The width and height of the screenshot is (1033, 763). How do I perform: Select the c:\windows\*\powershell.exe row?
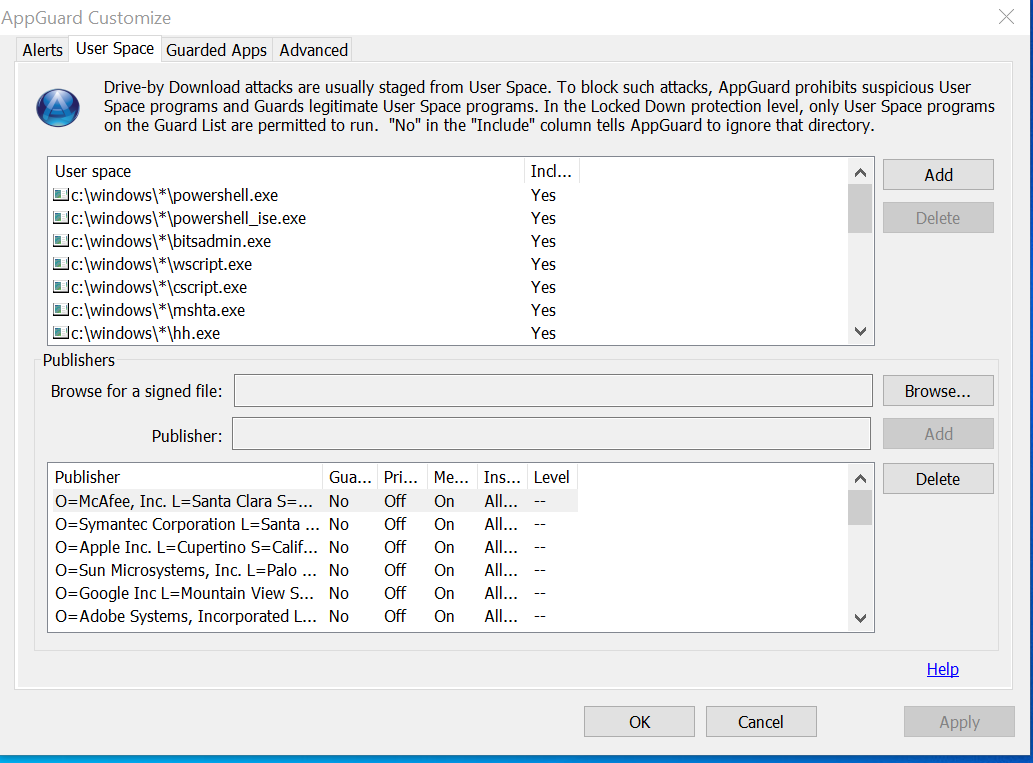coord(314,195)
